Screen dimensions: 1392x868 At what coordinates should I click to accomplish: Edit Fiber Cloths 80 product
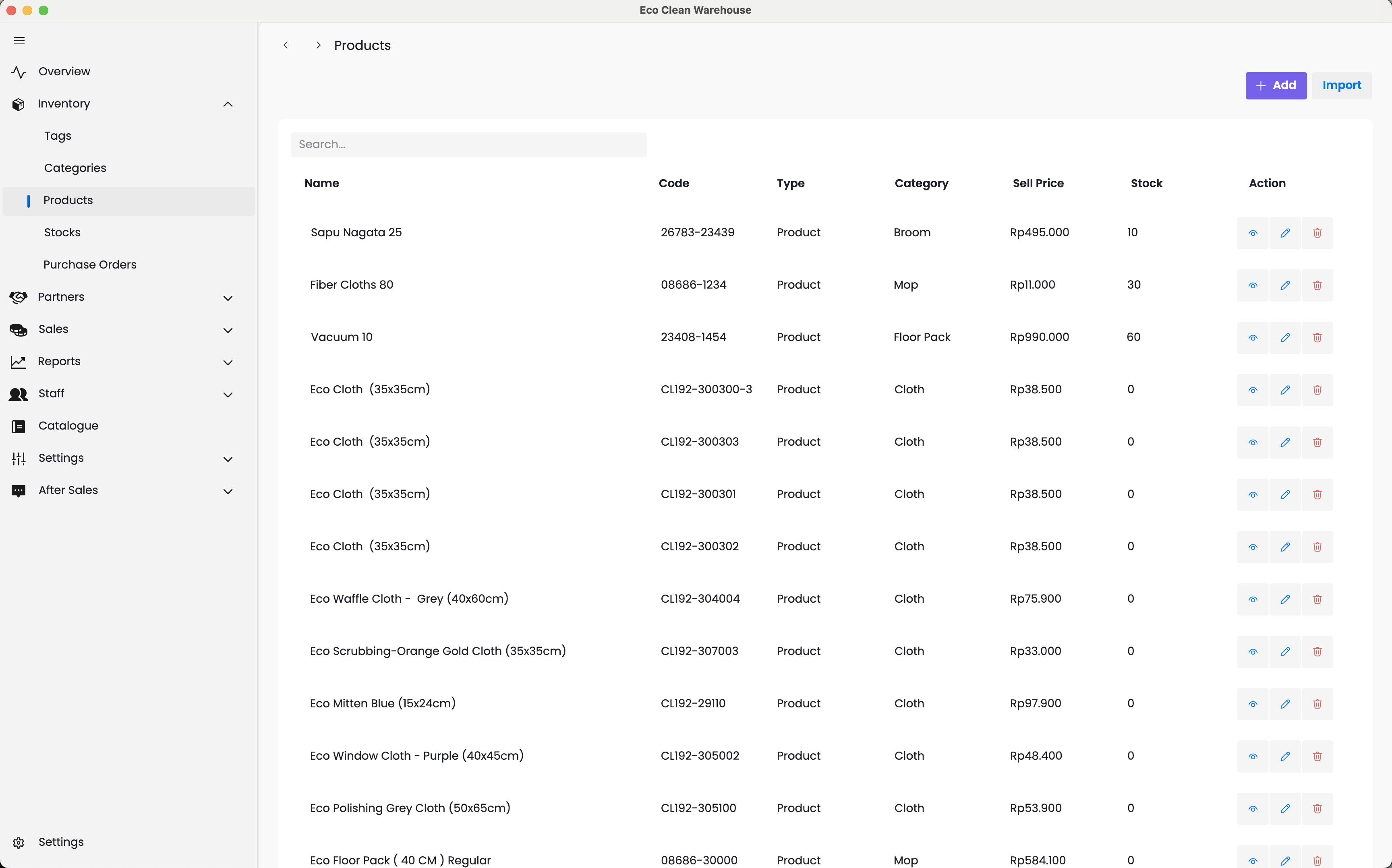coord(1285,285)
